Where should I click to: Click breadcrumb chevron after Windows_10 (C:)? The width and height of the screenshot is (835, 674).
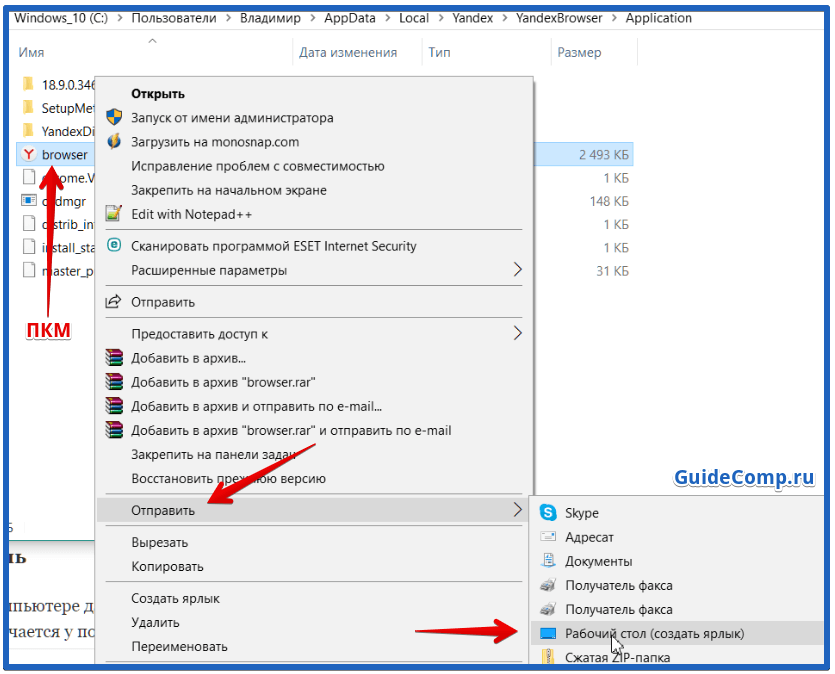point(120,18)
